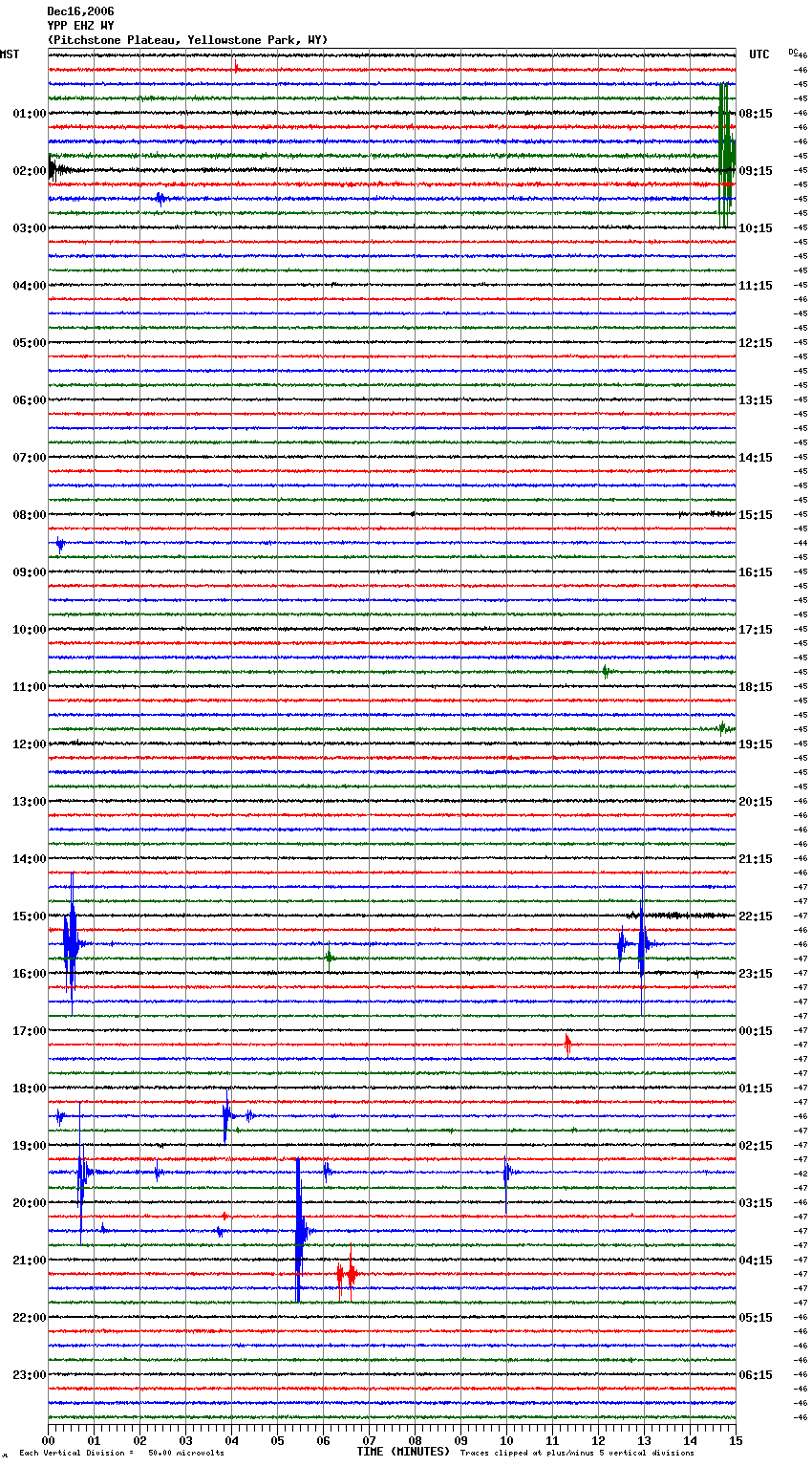The height and width of the screenshot is (1466, 812).
Task: Select the 01:00 MST time label
Action: pyautogui.click(x=30, y=114)
